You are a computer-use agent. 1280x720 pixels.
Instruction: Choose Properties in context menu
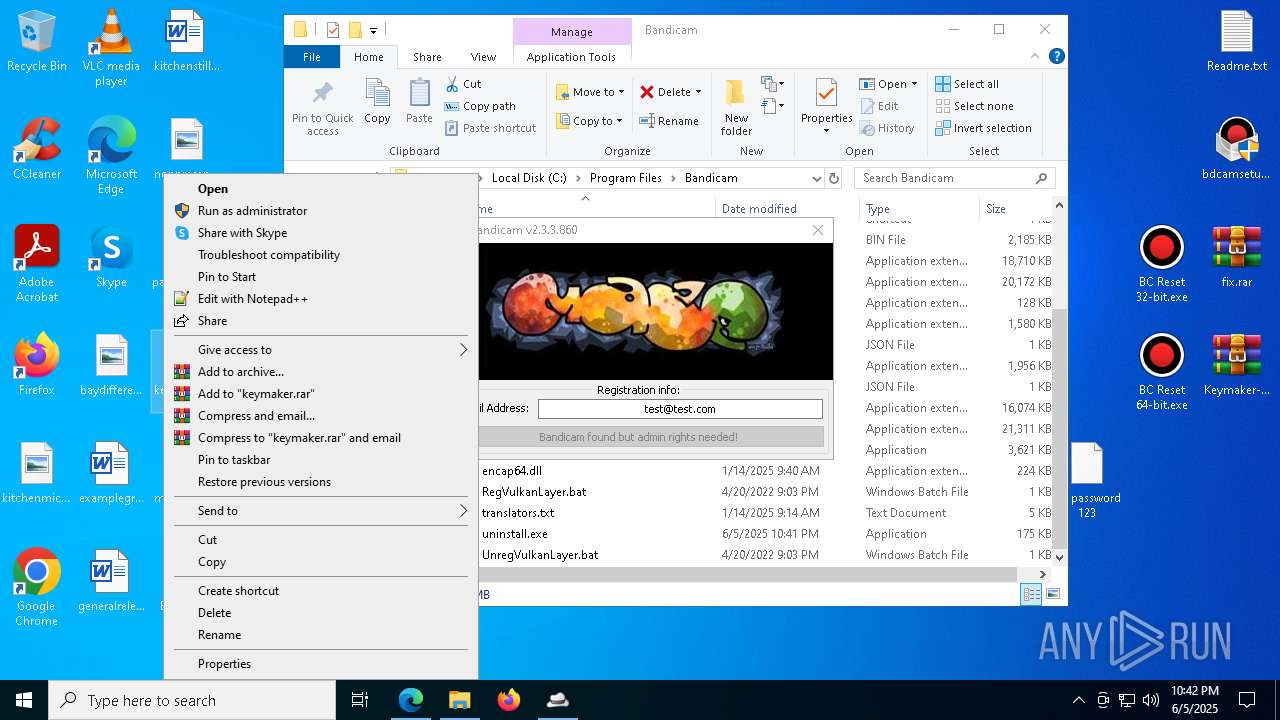coord(321,664)
